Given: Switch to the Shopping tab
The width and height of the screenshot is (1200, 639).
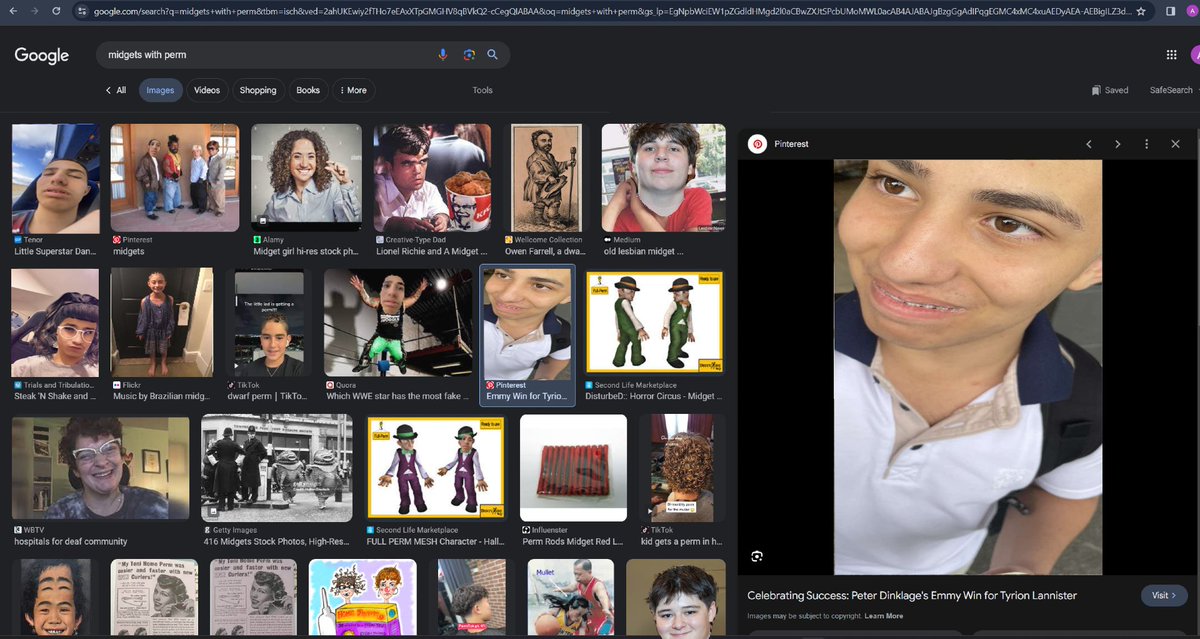Looking at the screenshot, I should [x=257, y=90].
